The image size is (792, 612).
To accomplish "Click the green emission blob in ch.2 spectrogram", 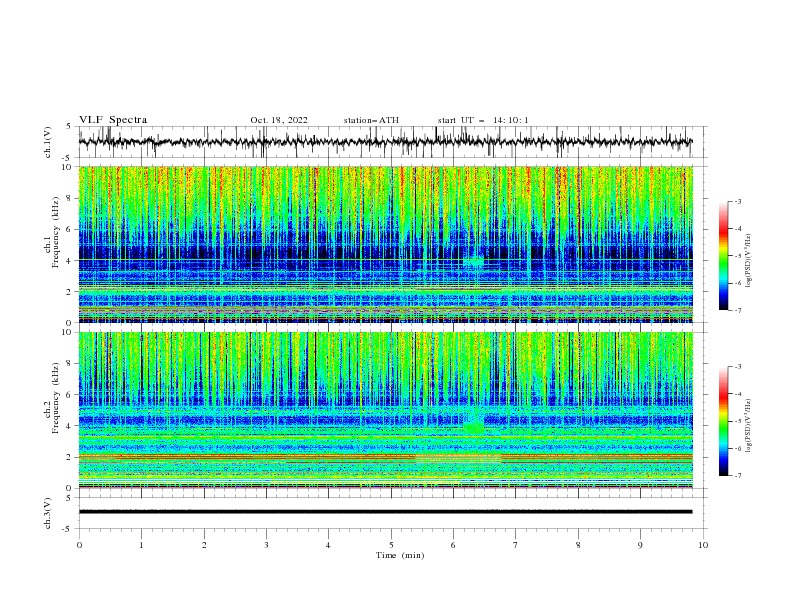I will tap(474, 427).
